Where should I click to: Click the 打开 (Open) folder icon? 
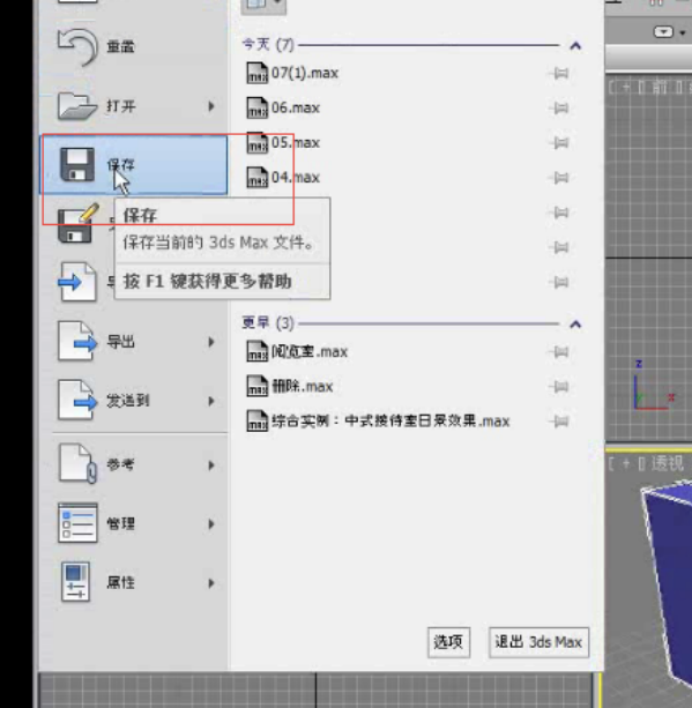77,107
